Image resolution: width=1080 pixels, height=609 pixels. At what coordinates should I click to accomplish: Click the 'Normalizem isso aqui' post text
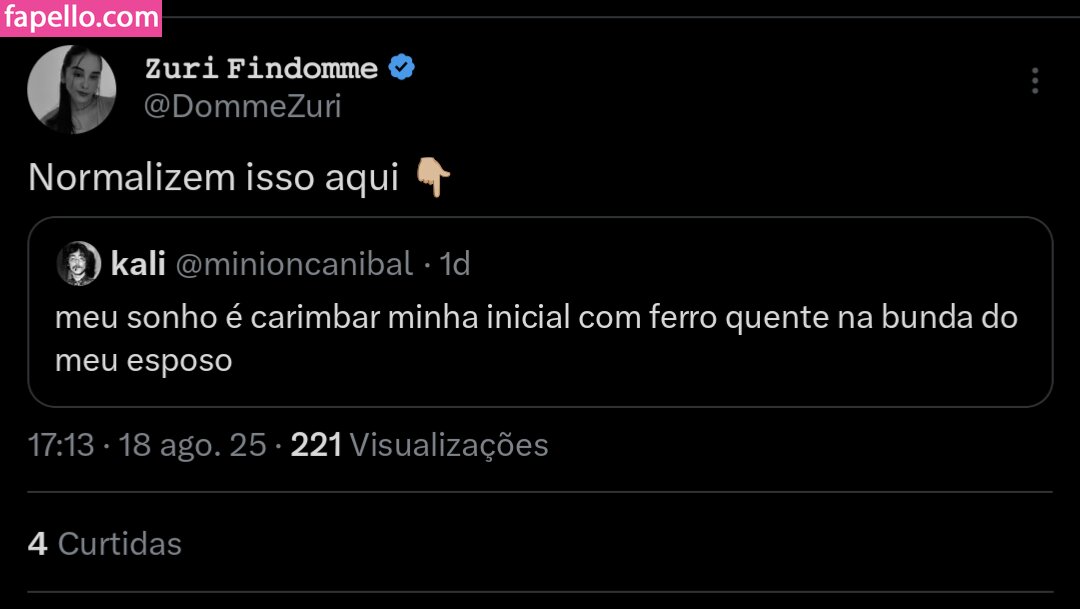pyautogui.click(x=213, y=178)
